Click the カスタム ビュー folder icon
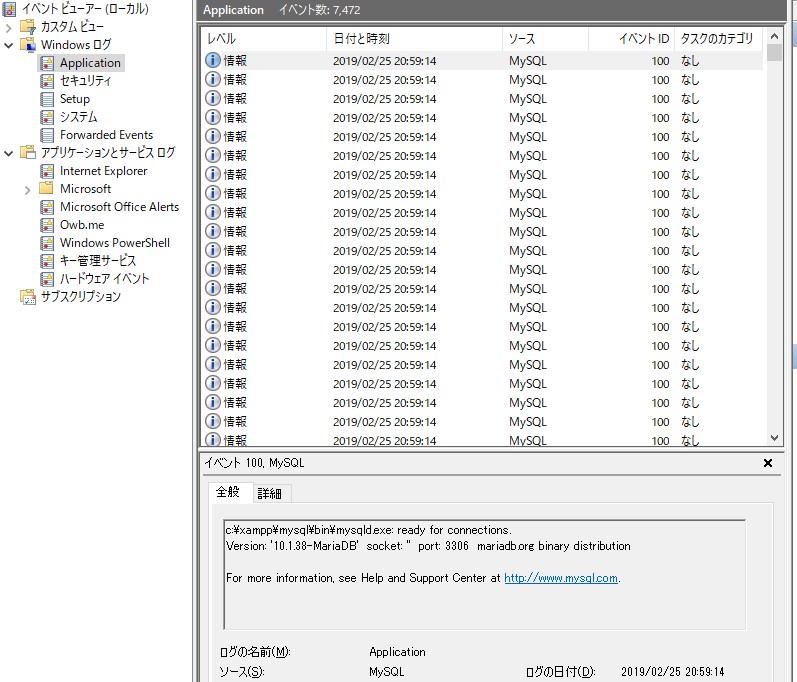The image size is (797, 682). [27, 27]
